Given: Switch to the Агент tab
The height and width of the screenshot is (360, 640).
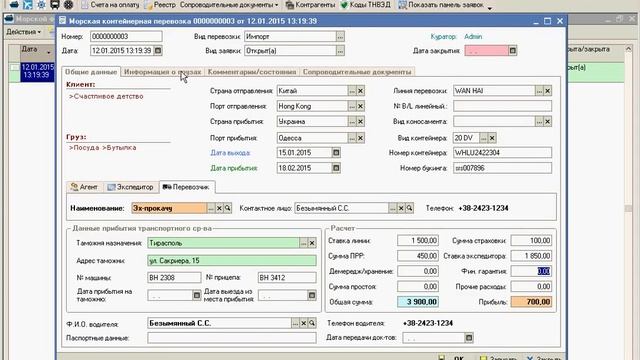Looking at the screenshot, I should coord(84,187).
